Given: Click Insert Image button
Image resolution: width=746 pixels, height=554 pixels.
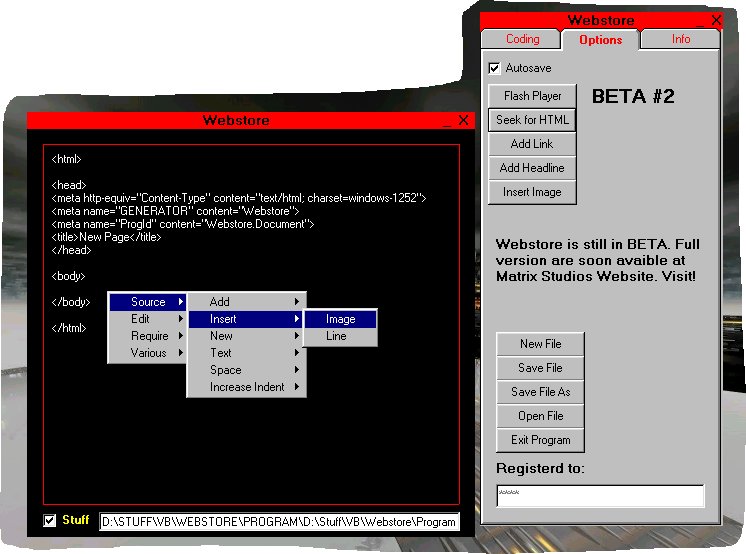Looking at the screenshot, I should pos(532,192).
